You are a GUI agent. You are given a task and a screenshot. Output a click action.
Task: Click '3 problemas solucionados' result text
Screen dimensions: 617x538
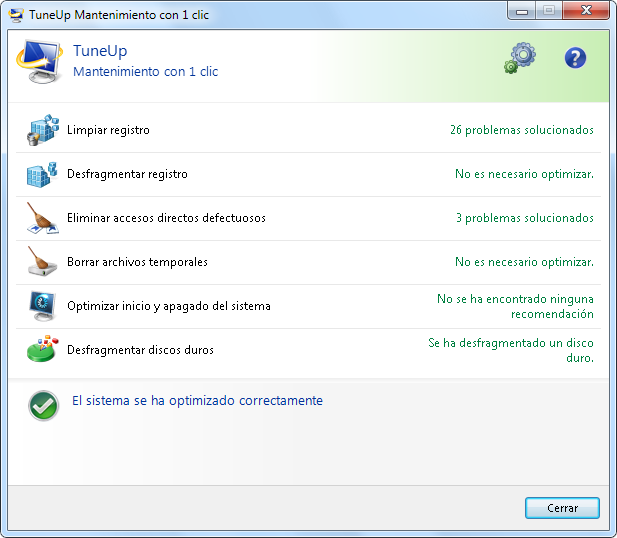525,218
